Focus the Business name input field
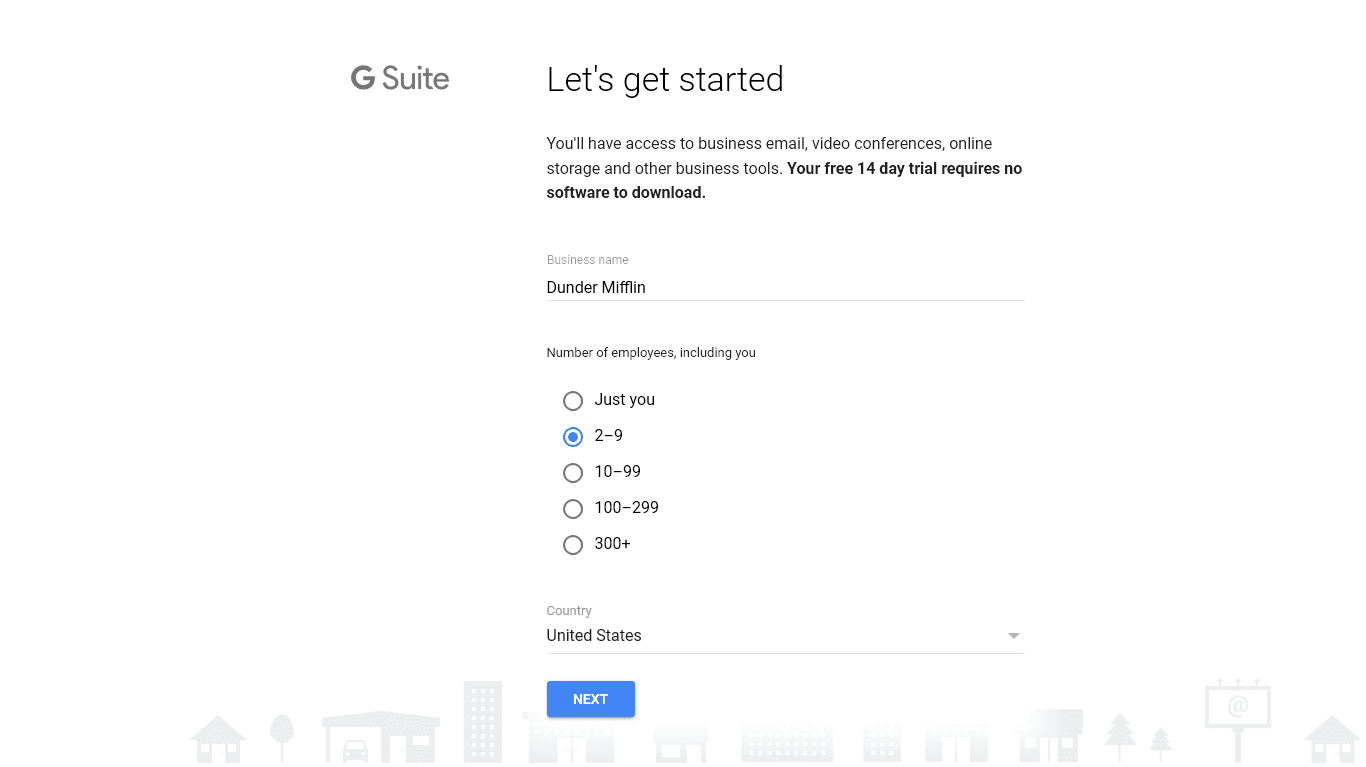The width and height of the screenshot is (1366, 767). (785, 287)
